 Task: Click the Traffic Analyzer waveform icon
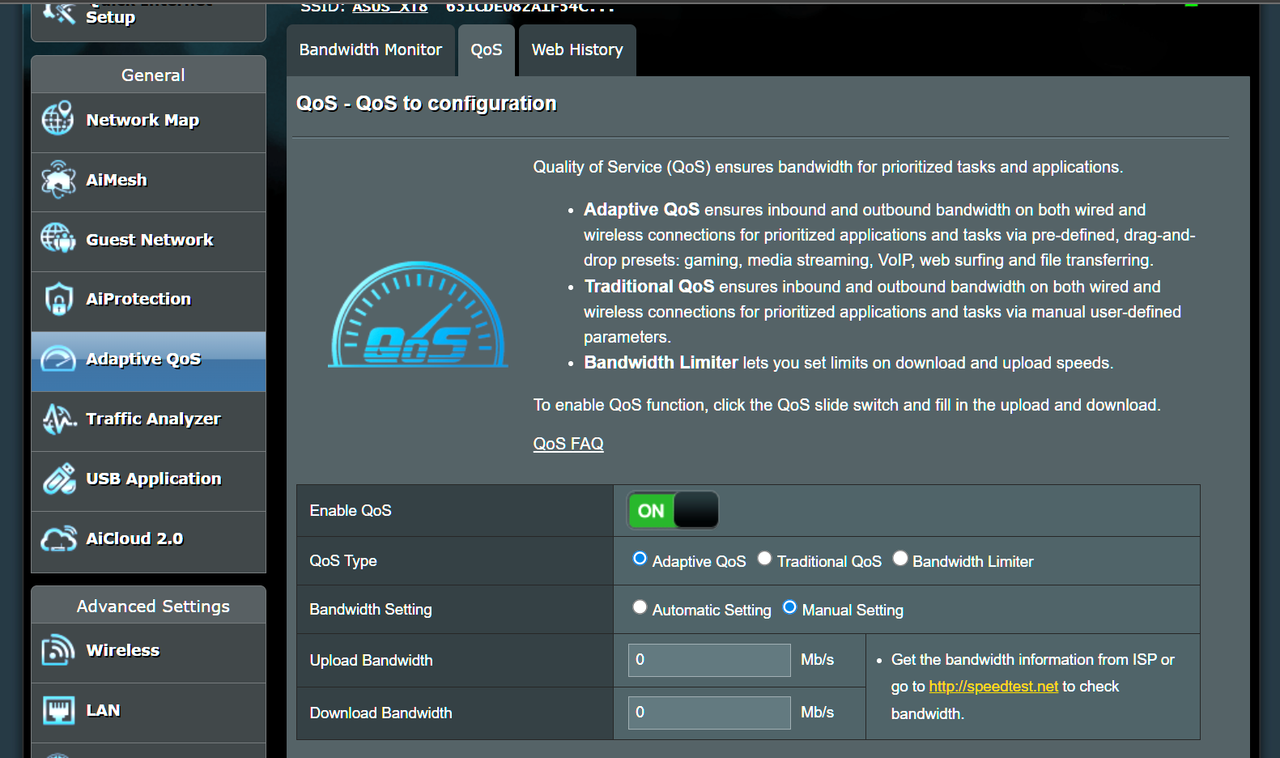pyautogui.click(x=58, y=419)
